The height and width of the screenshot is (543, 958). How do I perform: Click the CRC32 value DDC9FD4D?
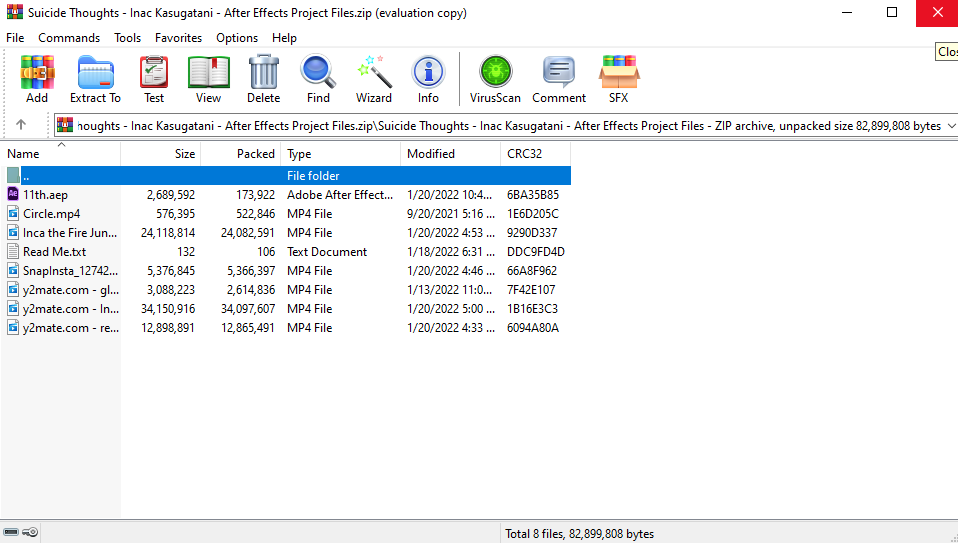coord(536,252)
